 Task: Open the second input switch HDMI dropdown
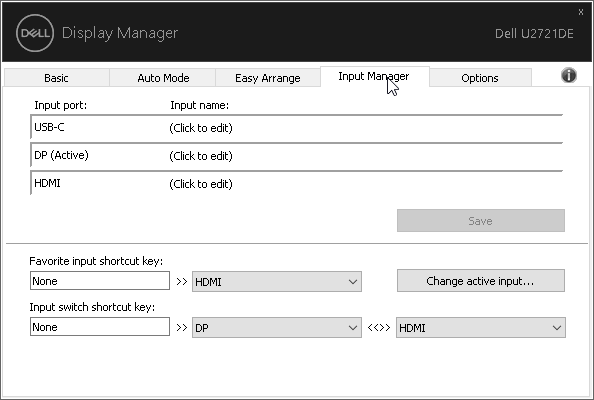(x=481, y=328)
